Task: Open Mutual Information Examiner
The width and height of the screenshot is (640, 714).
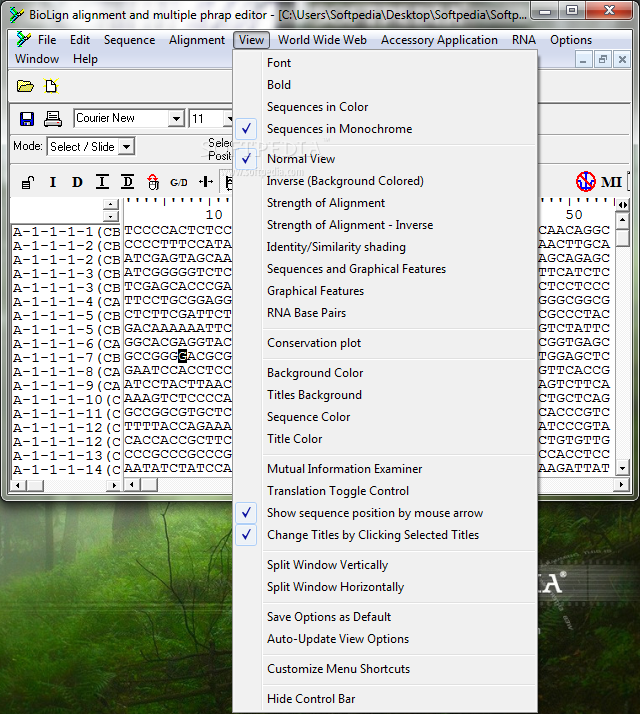Action: [344, 469]
